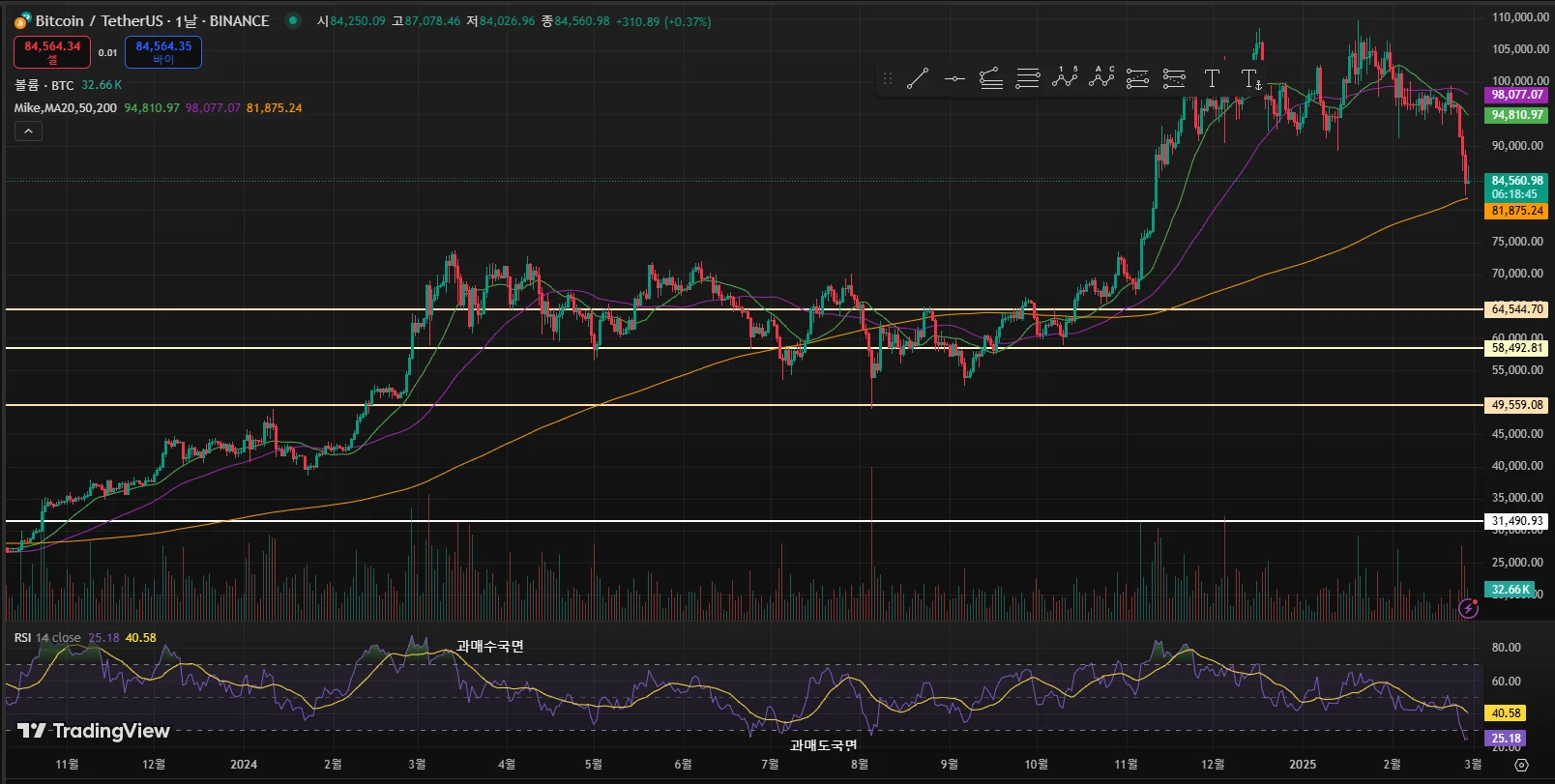Click the 58,492.81 horizontal line price label
The height and width of the screenshot is (784, 1555).
click(x=1517, y=348)
